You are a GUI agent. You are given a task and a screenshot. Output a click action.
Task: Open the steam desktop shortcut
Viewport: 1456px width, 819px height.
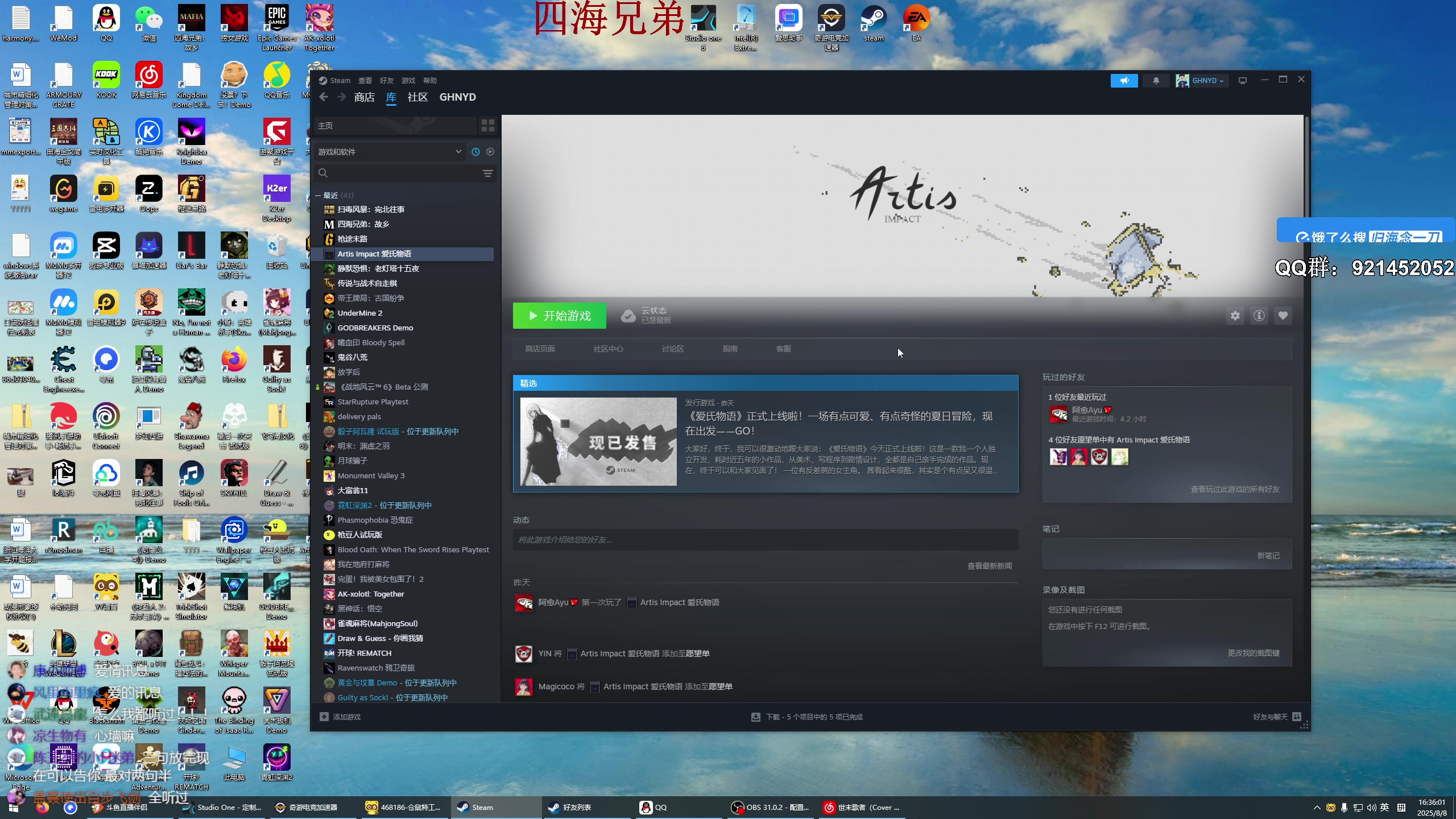click(874, 23)
